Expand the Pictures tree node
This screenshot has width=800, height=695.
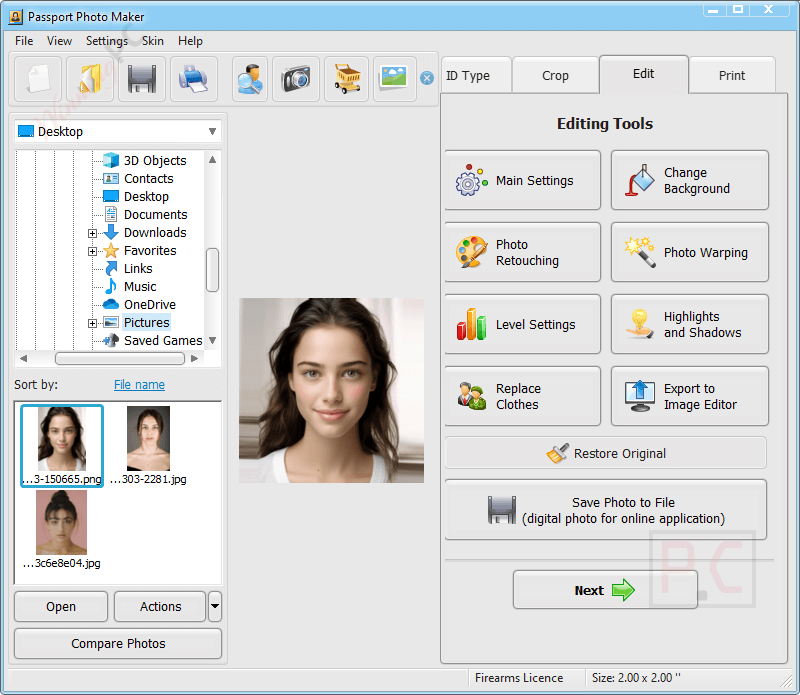[92, 323]
